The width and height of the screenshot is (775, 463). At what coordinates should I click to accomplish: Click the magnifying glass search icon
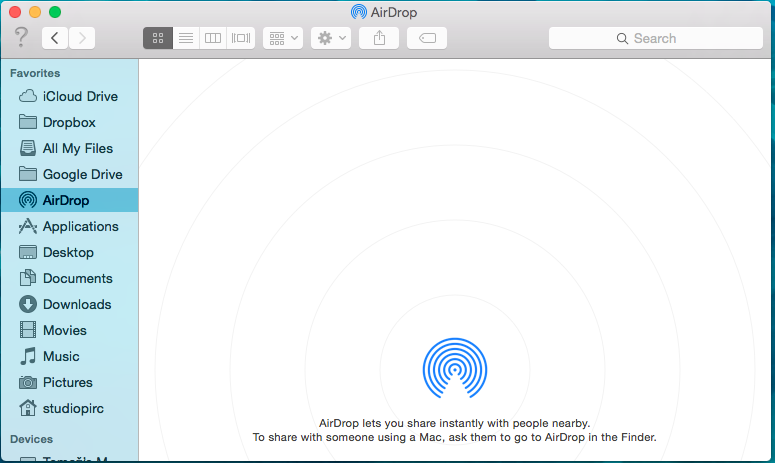pyautogui.click(x=622, y=39)
